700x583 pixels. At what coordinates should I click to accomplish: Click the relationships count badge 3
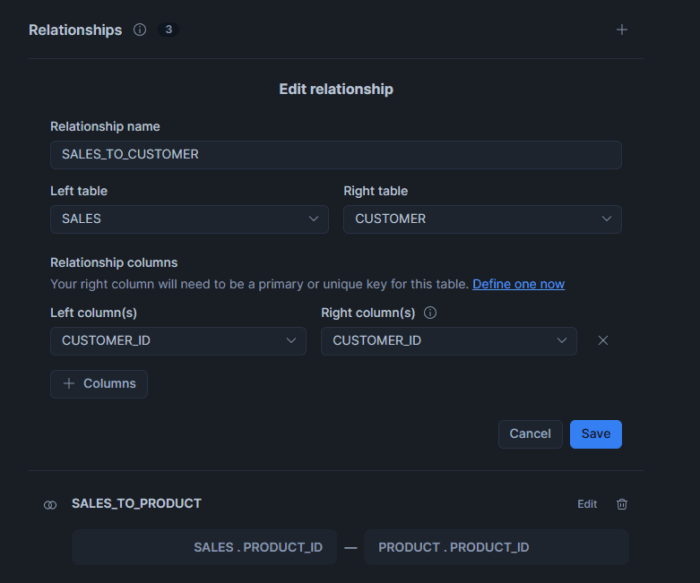tap(168, 29)
